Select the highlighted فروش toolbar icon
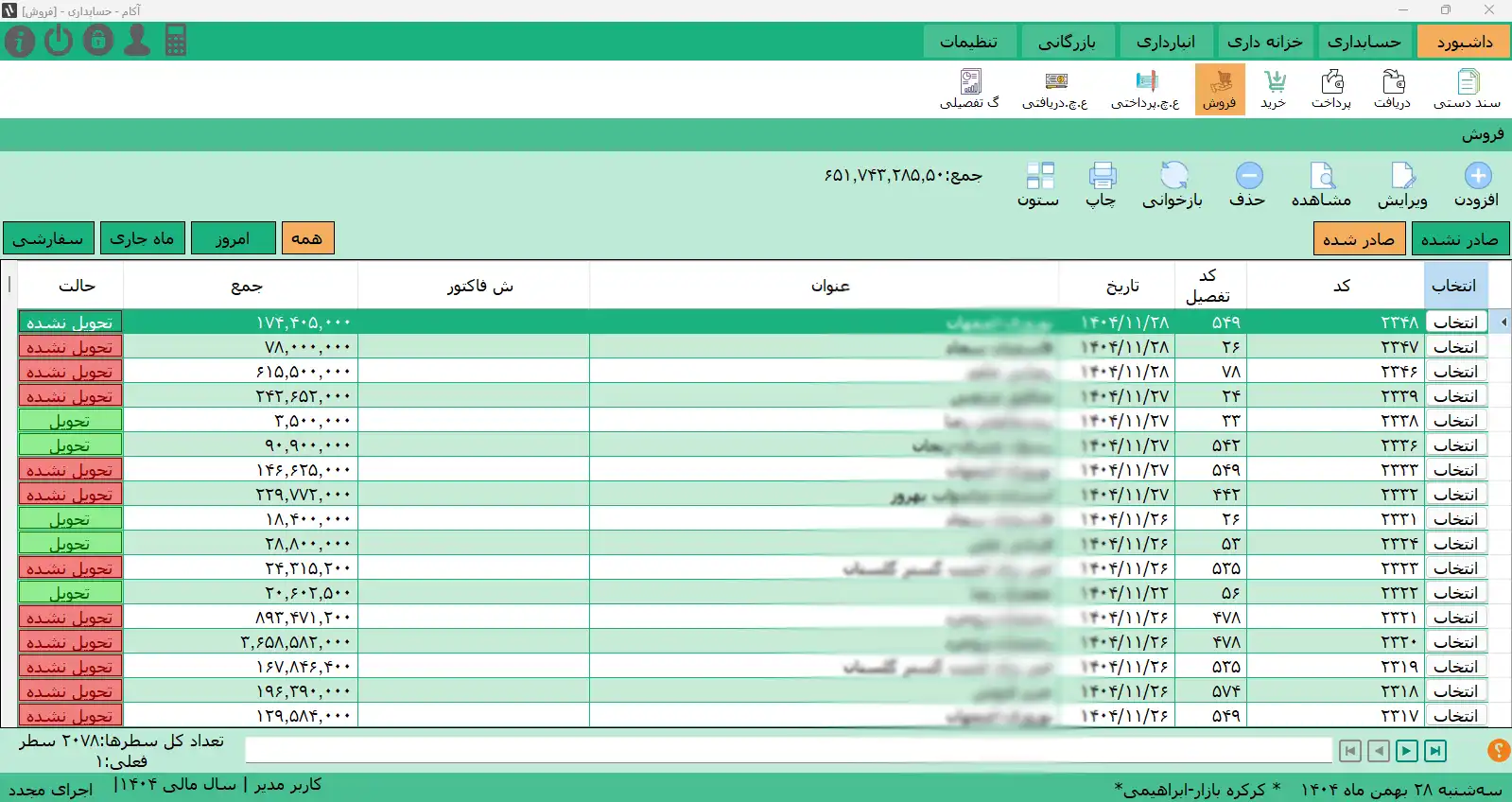Screen dimensions: 1512x802 click(1220, 90)
